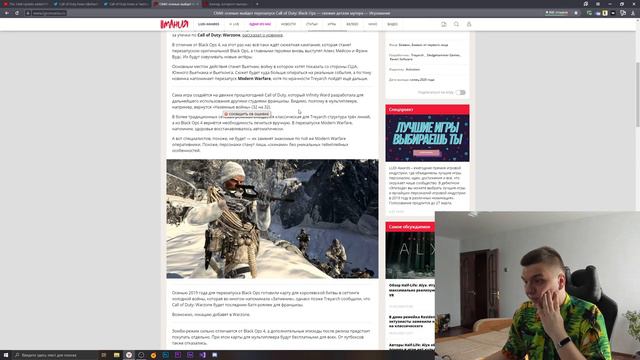Click the orange round taskbar icon
Image resolution: width=640 pixels, height=360 pixels.
point(153,355)
